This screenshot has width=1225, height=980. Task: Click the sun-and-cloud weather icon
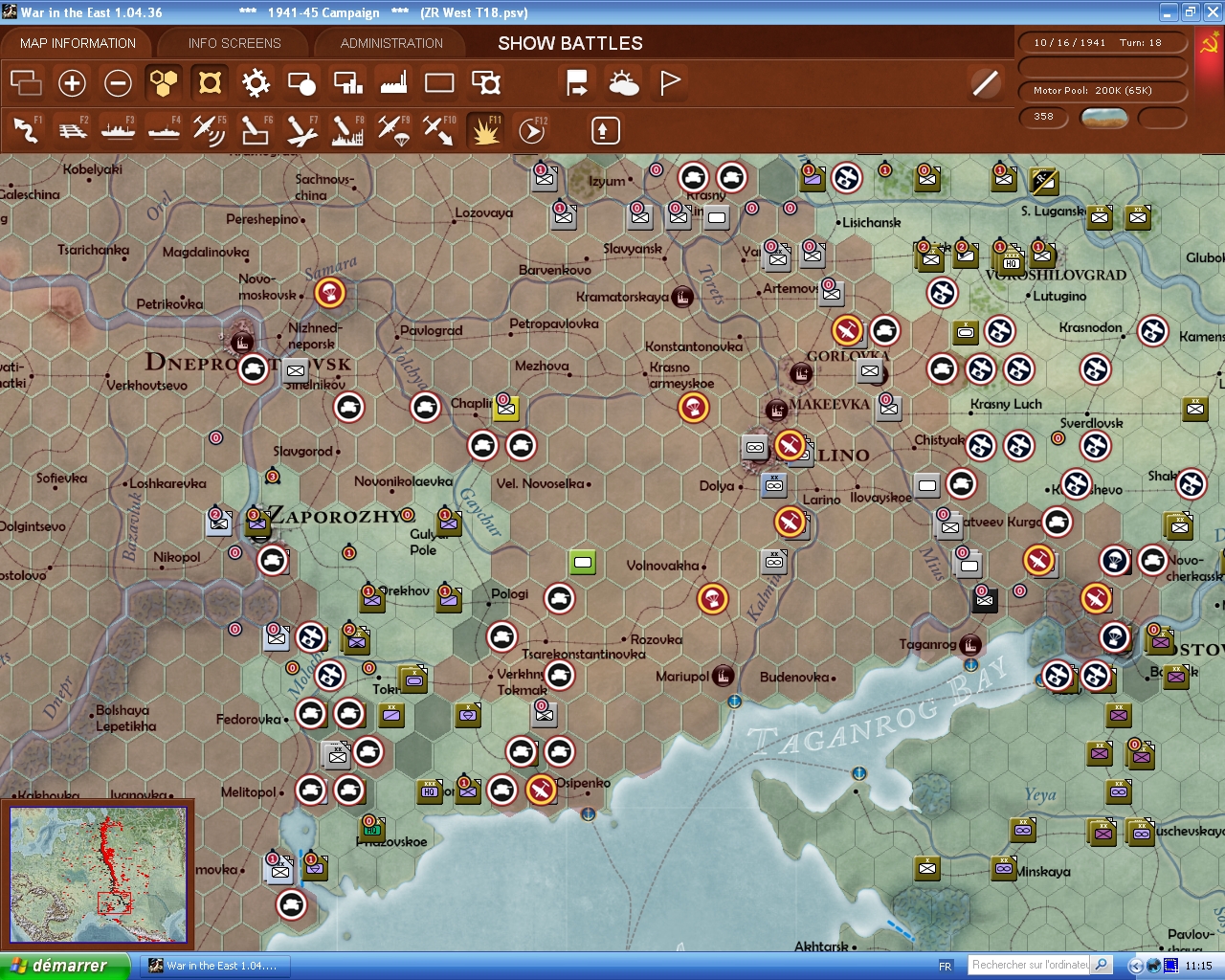point(623,83)
